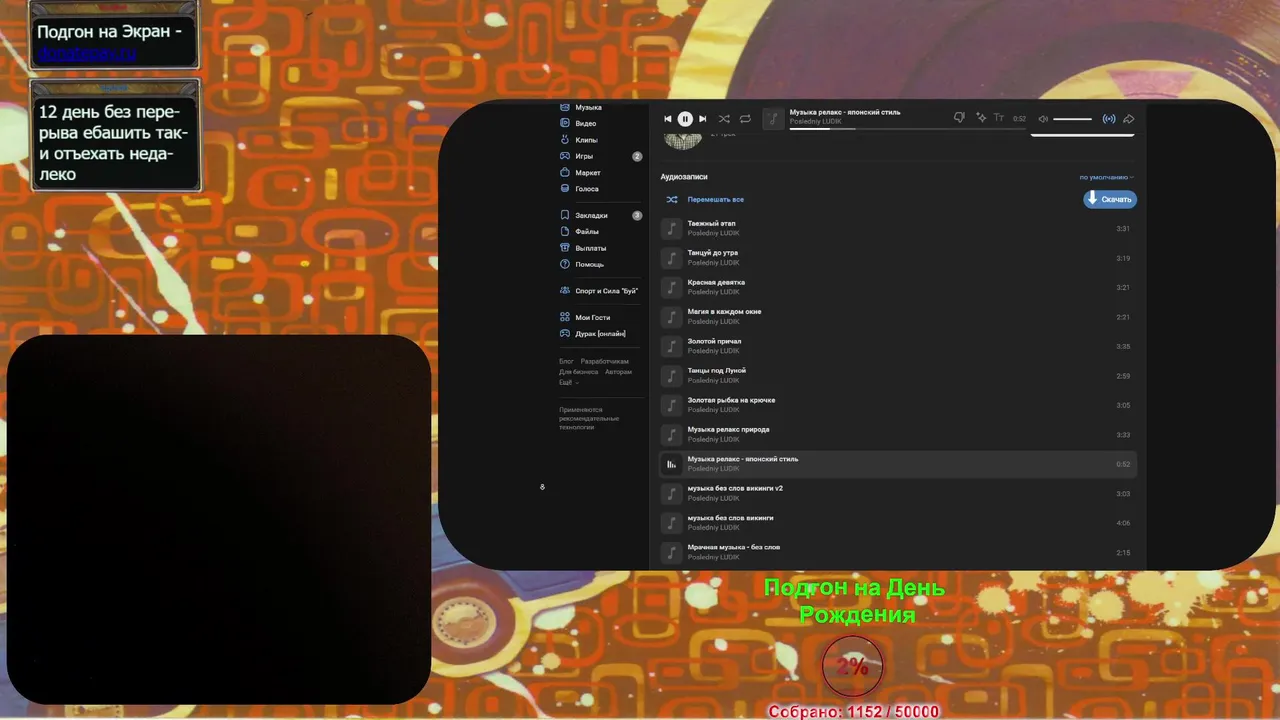Open the по умолчанию sort dropdown
This screenshot has width=1280, height=720.
tap(1106, 177)
